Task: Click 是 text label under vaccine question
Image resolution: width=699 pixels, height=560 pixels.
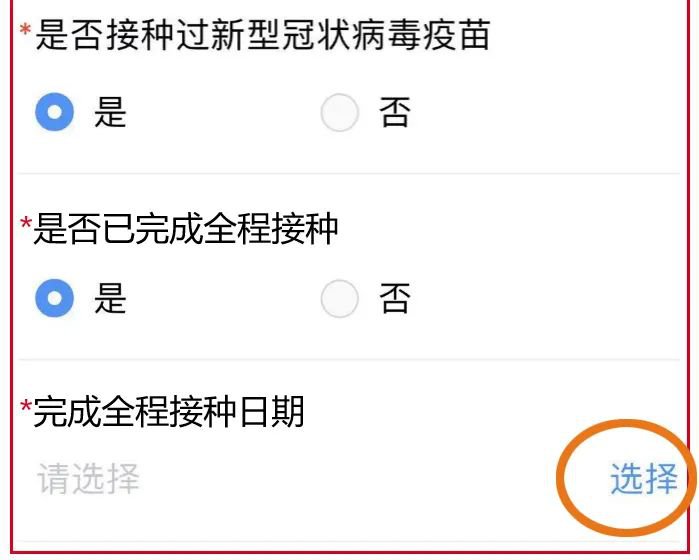Action: point(110,112)
